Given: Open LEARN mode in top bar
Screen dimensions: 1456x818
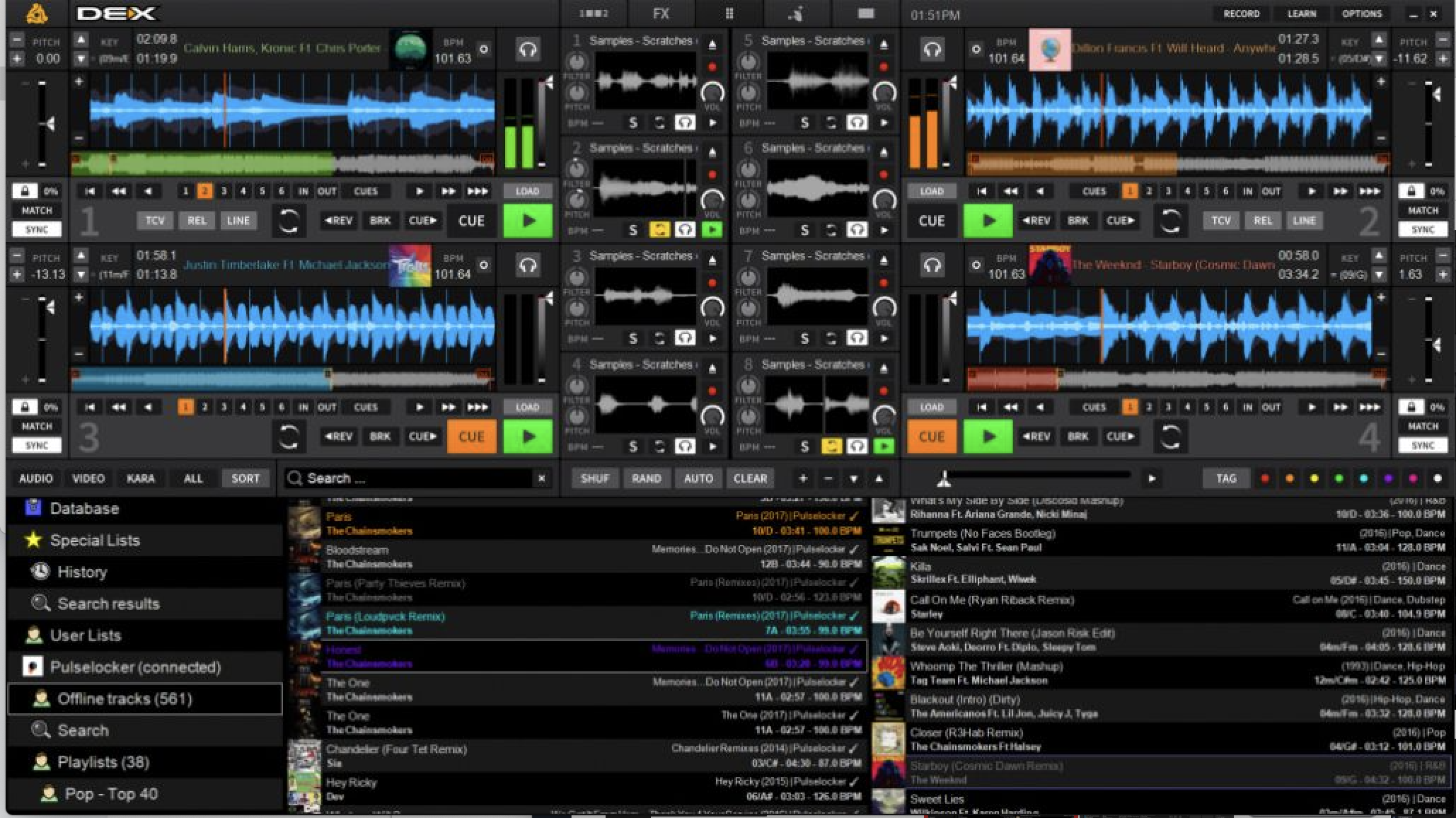Looking at the screenshot, I should click(1302, 13).
